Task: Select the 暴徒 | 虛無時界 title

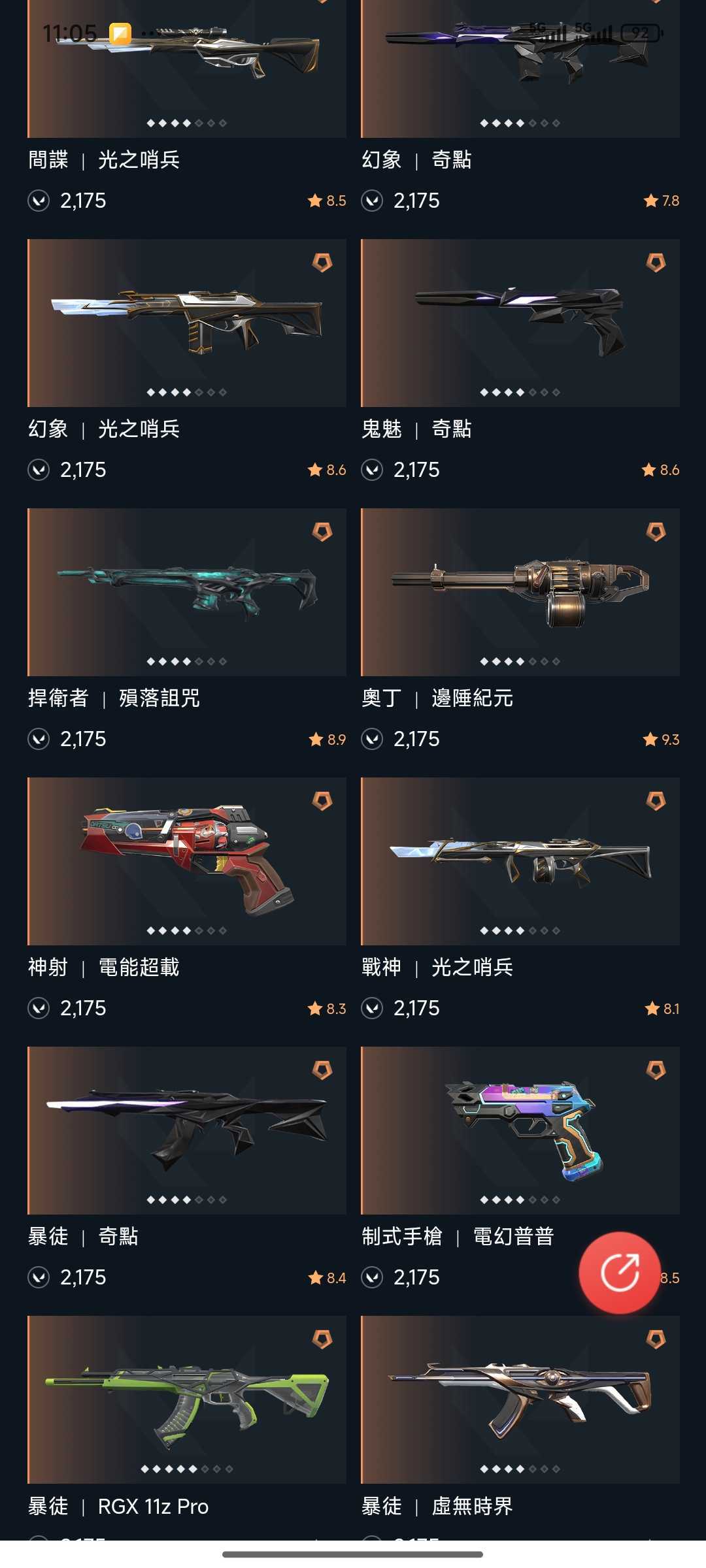Action: (437, 1506)
